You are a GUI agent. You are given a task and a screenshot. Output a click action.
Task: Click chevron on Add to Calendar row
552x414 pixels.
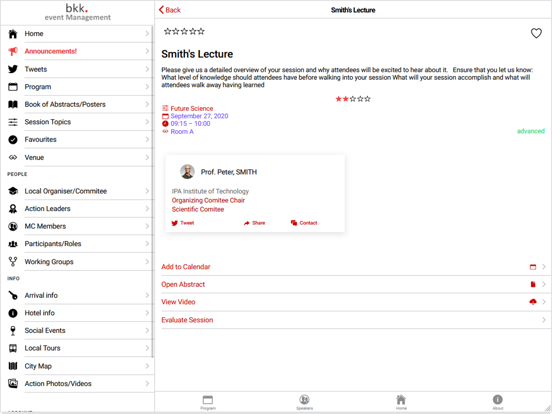544,267
